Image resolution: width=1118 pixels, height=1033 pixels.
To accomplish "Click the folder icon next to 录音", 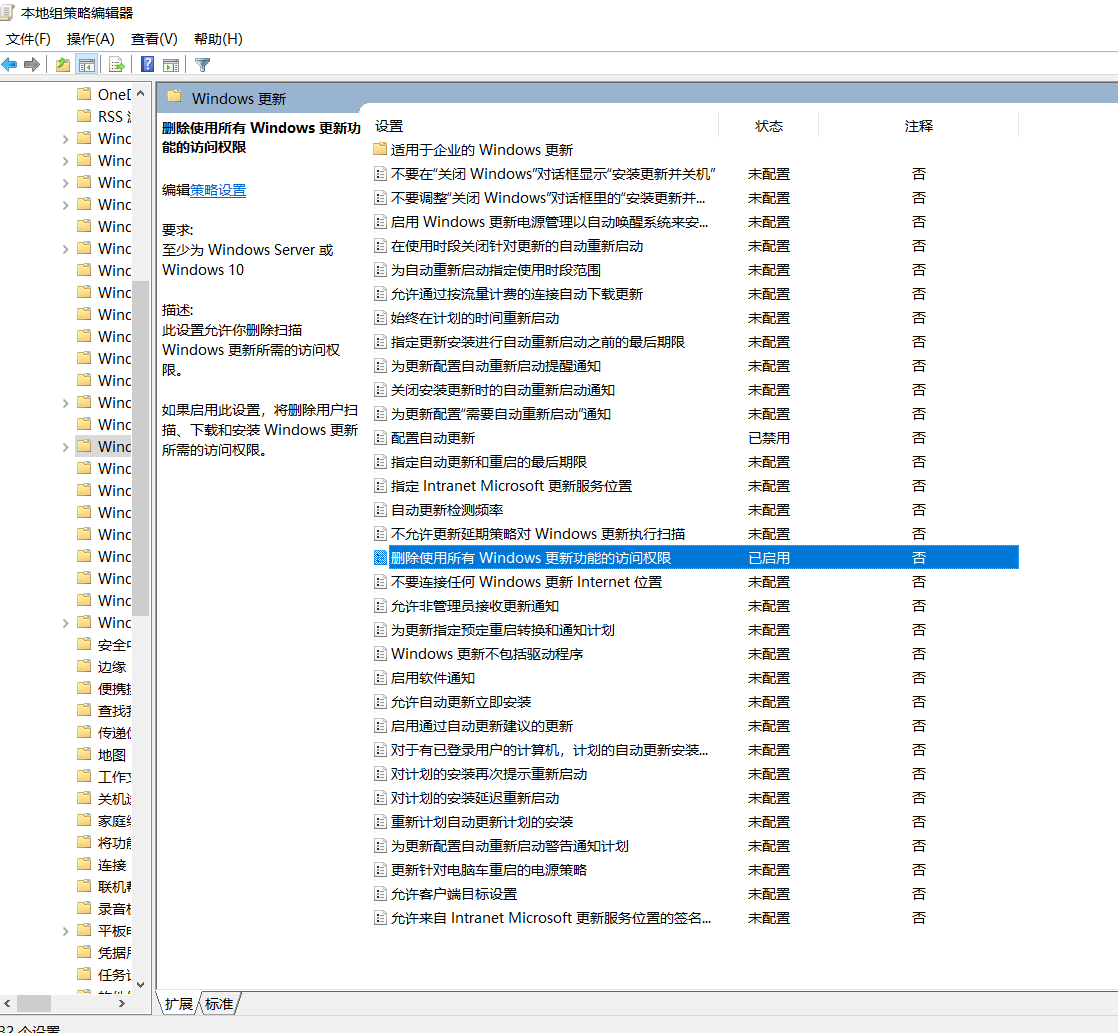I will pos(84,908).
